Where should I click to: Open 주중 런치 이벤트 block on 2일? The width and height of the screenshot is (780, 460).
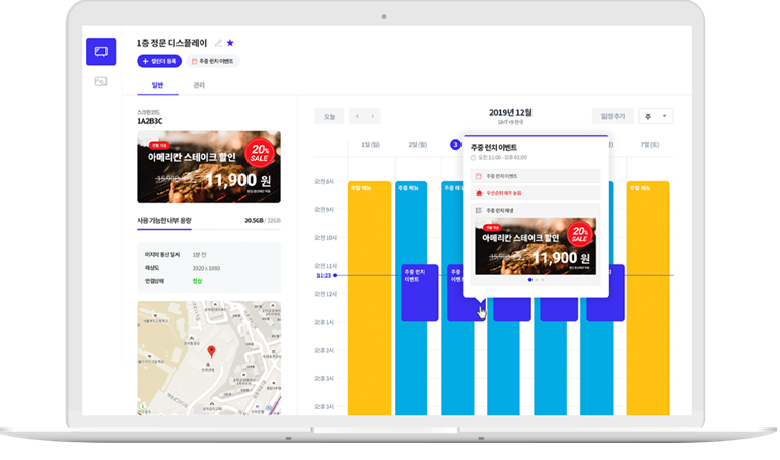(420, 292)
